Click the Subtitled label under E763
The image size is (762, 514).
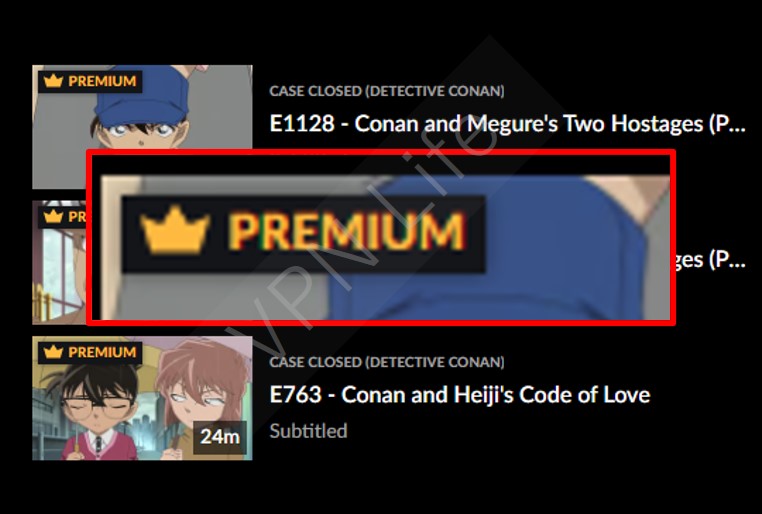309,431
